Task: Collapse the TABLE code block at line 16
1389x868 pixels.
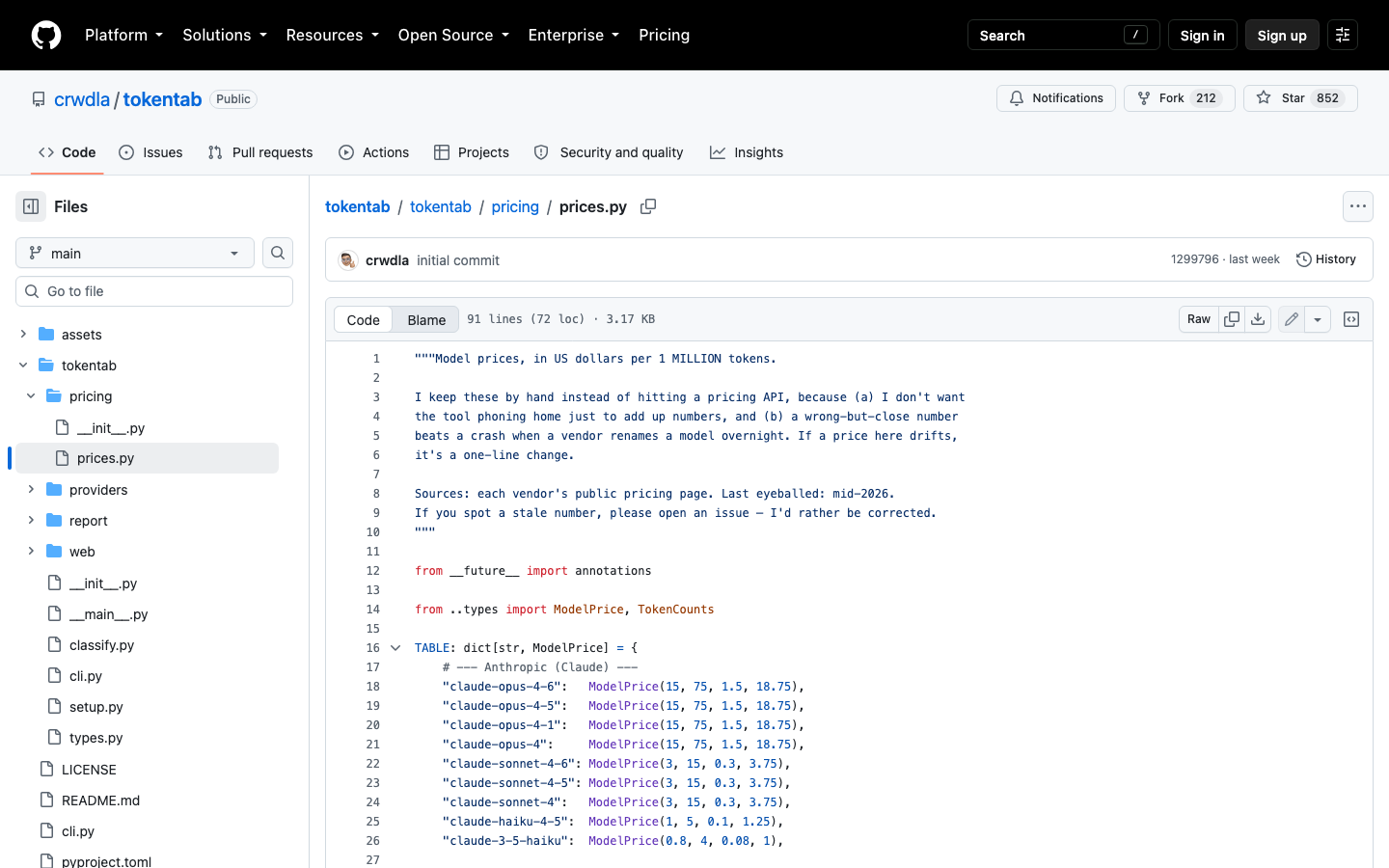Action: point(395,648)
